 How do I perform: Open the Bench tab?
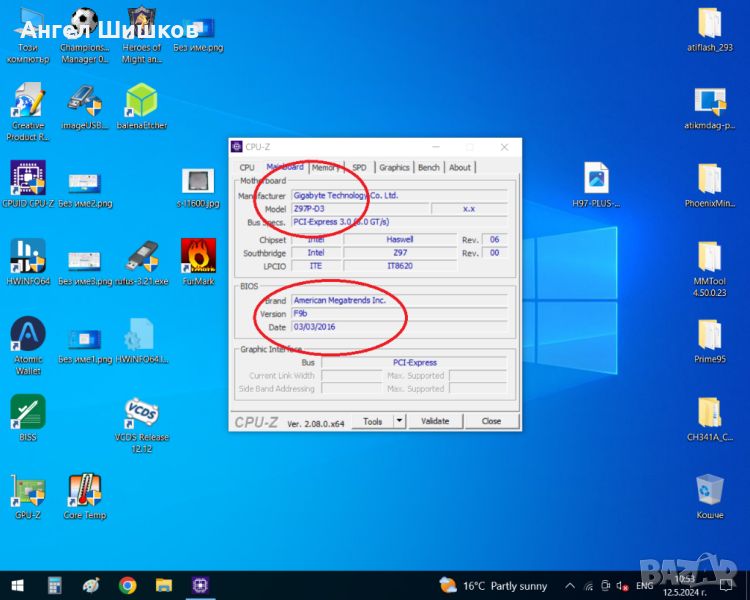point(428,167)
